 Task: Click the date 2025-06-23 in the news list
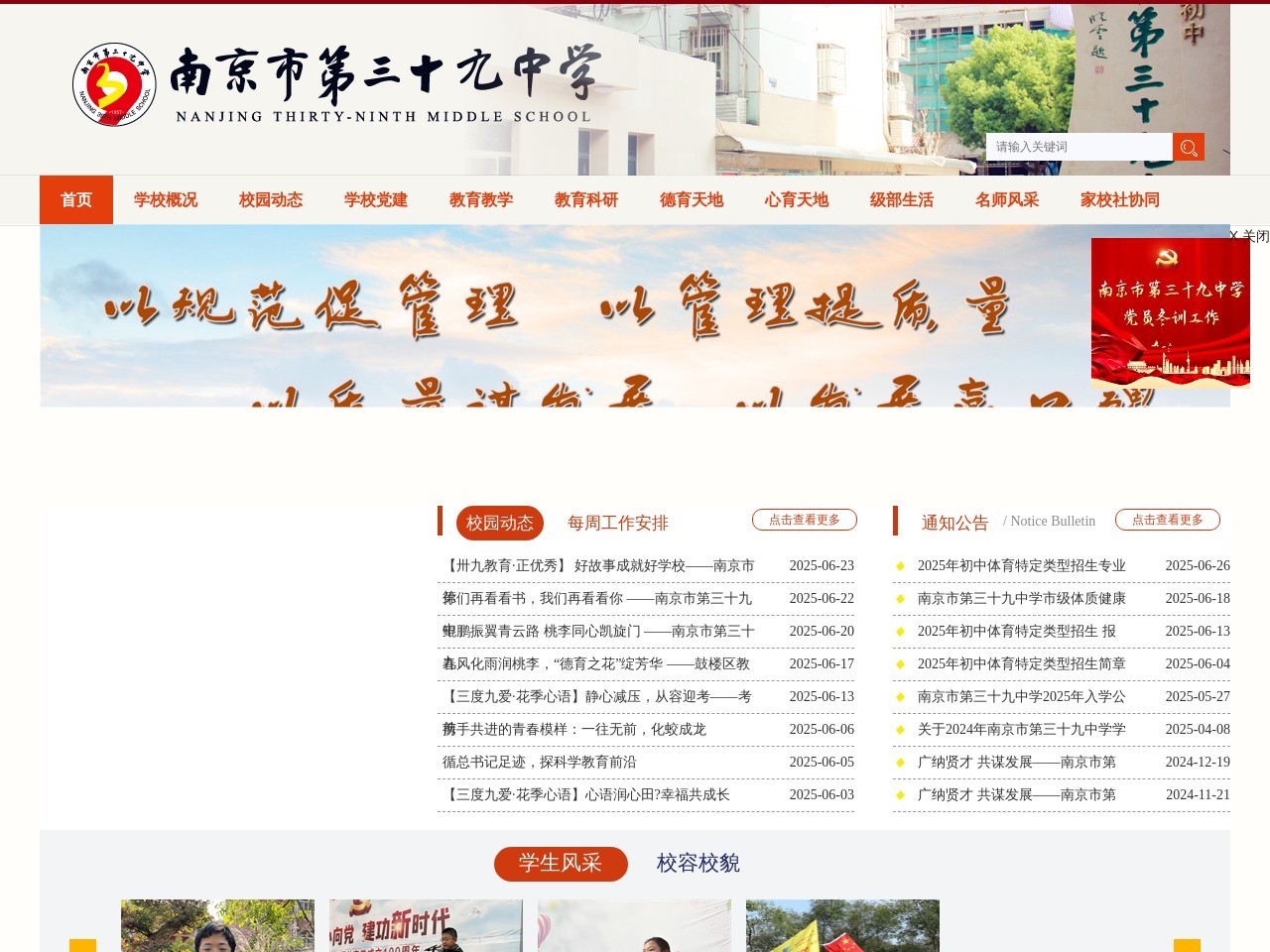[x=822, y=565]
